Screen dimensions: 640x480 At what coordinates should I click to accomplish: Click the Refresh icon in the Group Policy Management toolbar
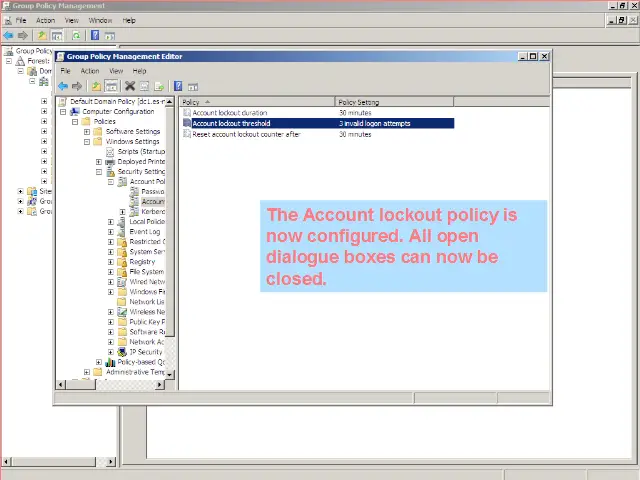click(76, 35)
